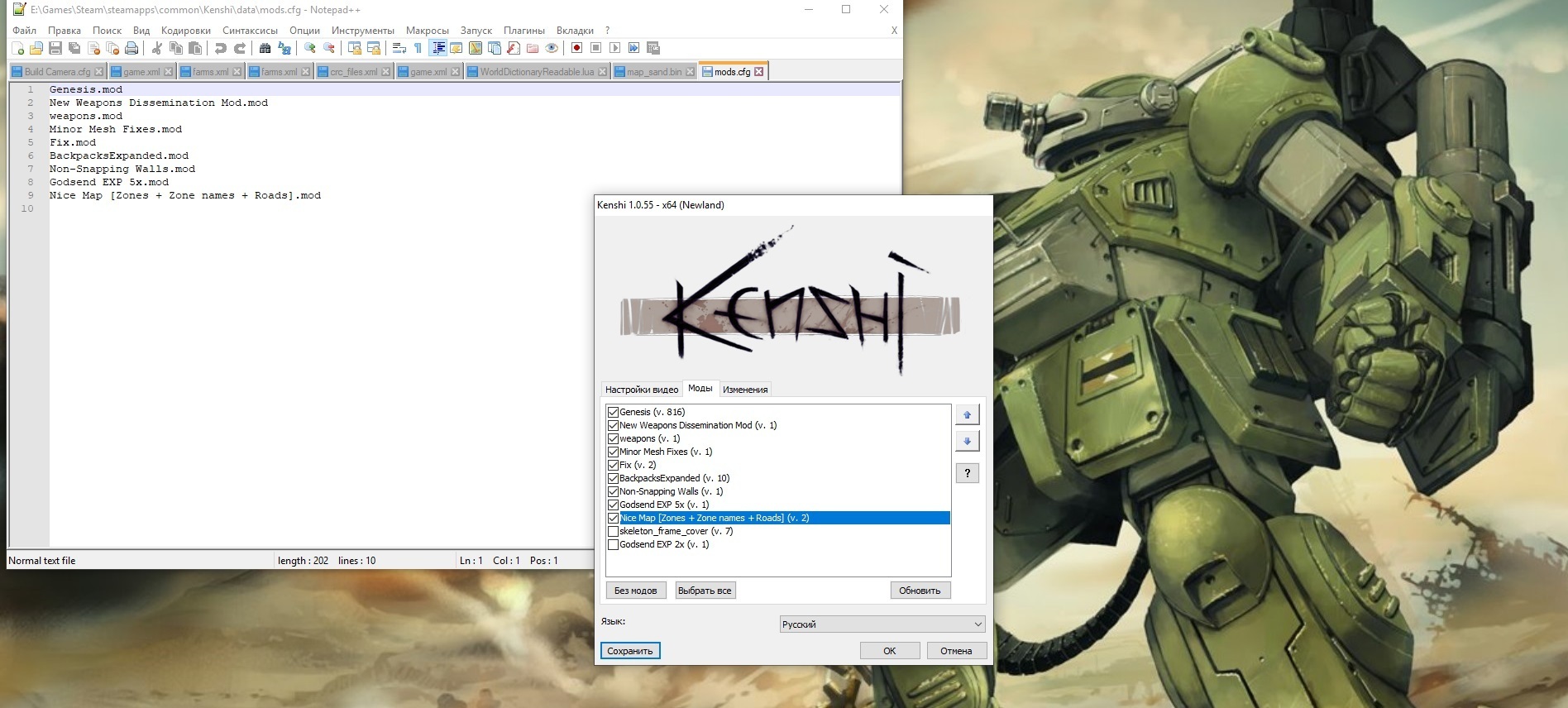This screenshot has height=708, width=1568.
Task: Open the Replace toolbar icon
Action: pyautogui.click(x=284, y=48)
